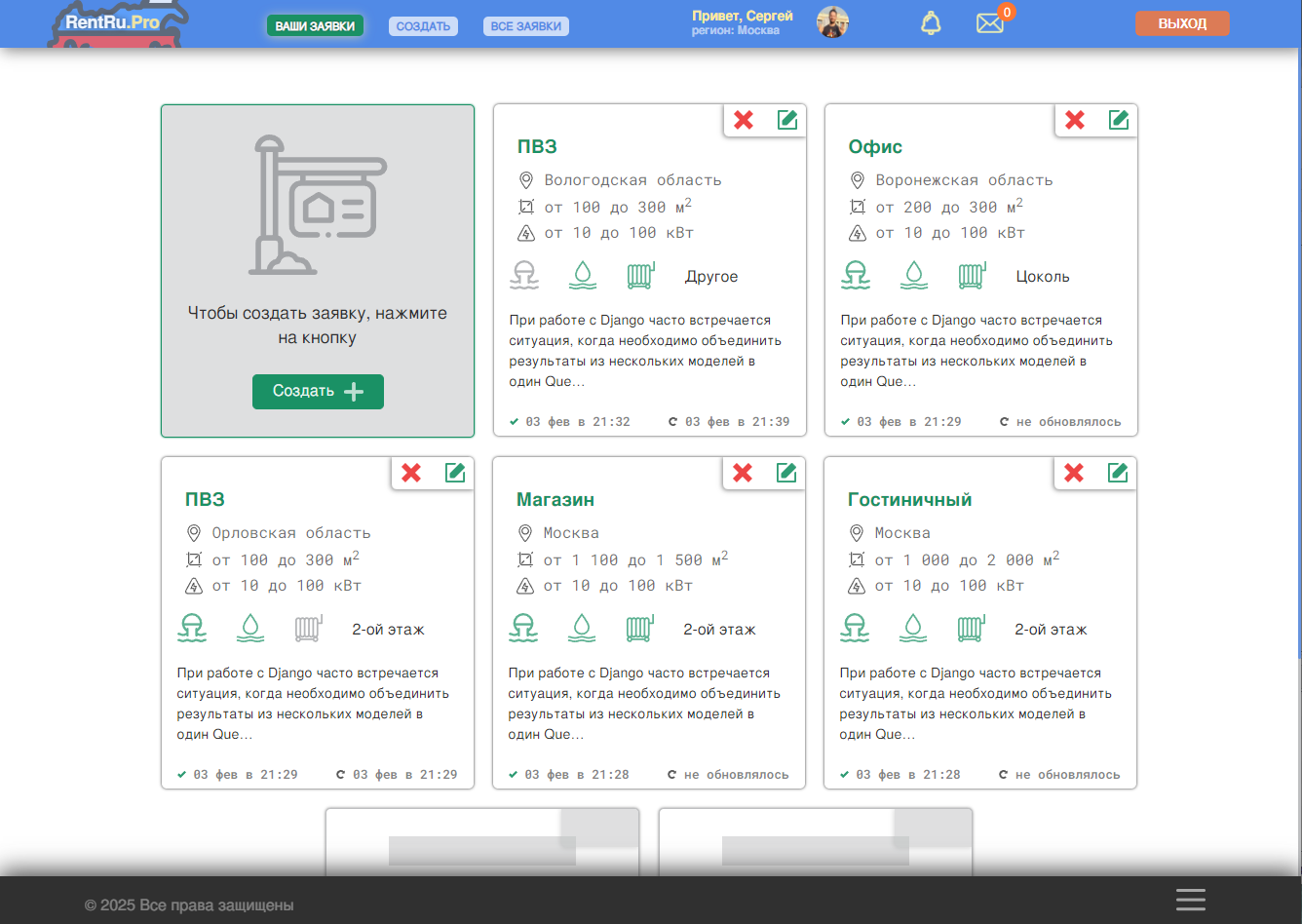1302x924 pixels.
Task: Click Вологодская область location text
Action: [632, 180]
